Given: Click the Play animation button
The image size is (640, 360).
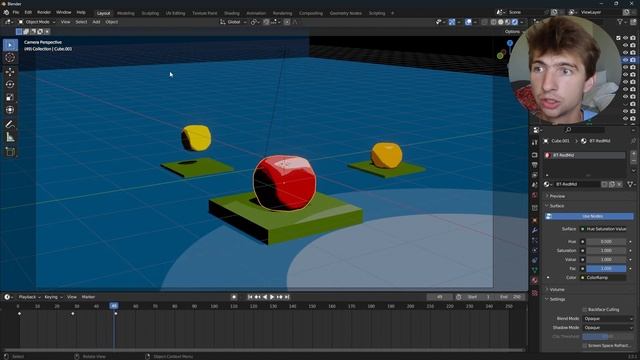Looking at the screenshot, I should coord(272,297).
